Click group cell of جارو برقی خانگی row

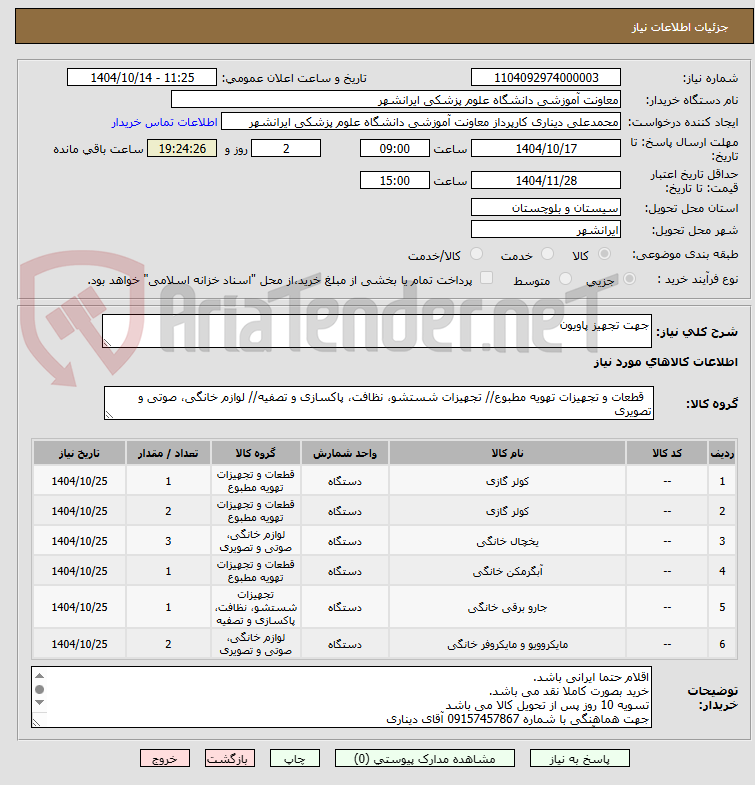(x=255, y=607)
